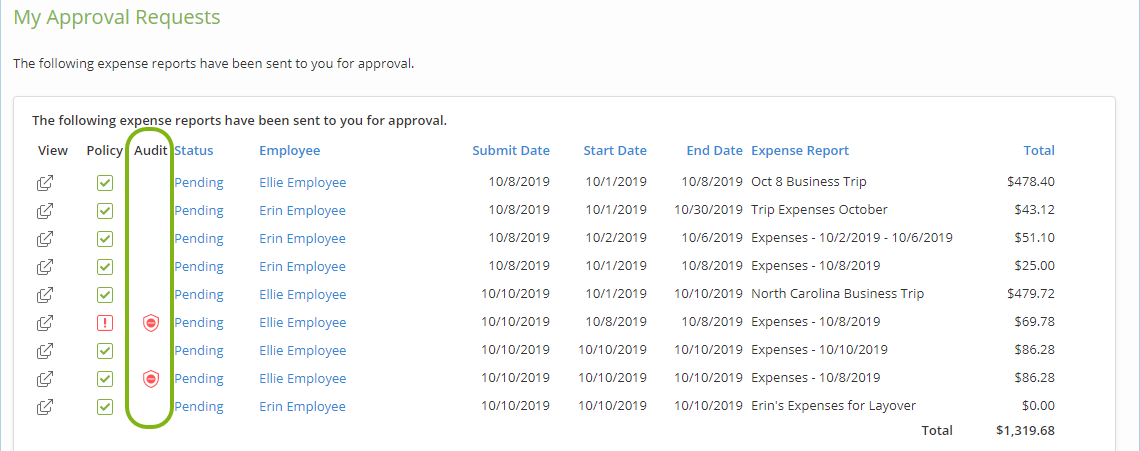The width and height of the screenshot is (1140, 451).
Task: Sort by Start Date column header
Action: click(x=615, y=151)
